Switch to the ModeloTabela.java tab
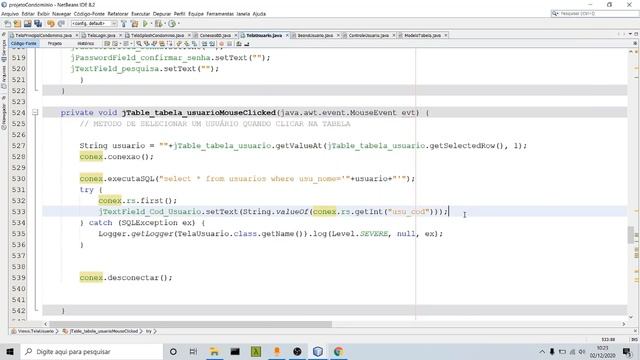 coord(422,36)
